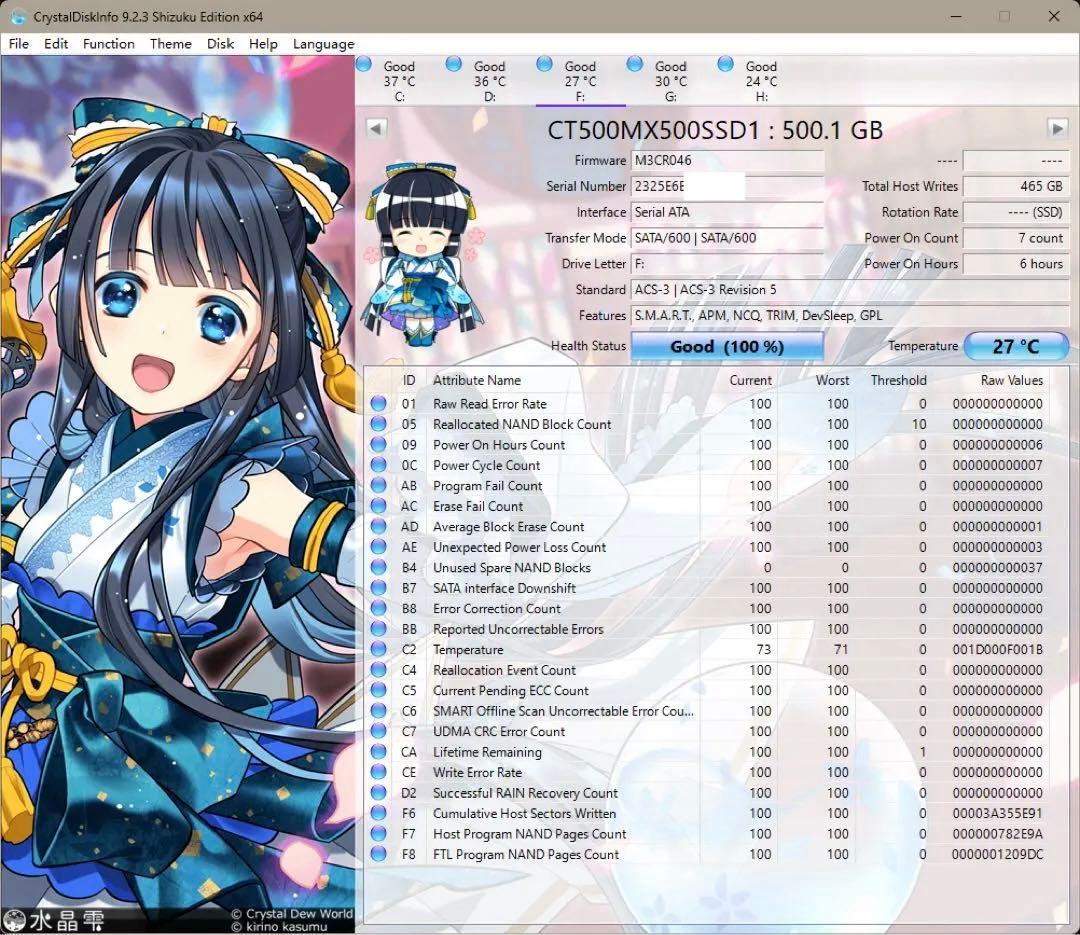Open the Help menu
The height and width of the screenshot is (935, 1080).
pyautogui.click(x=263, y=44)
